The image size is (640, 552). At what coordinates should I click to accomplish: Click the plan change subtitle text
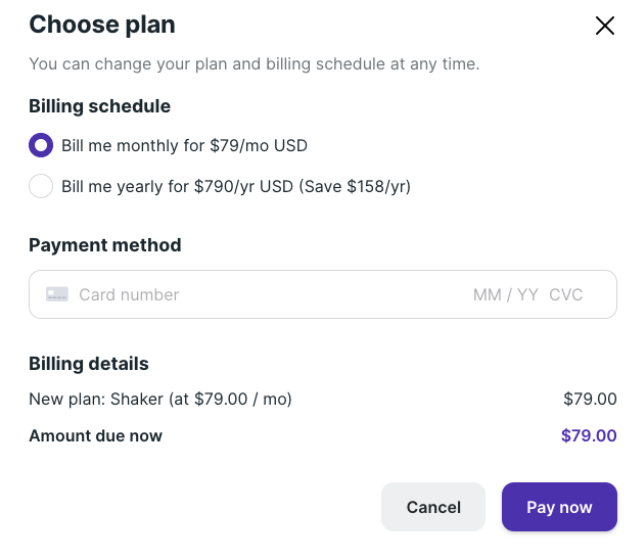pyautogui.click(x=254, y=65)
